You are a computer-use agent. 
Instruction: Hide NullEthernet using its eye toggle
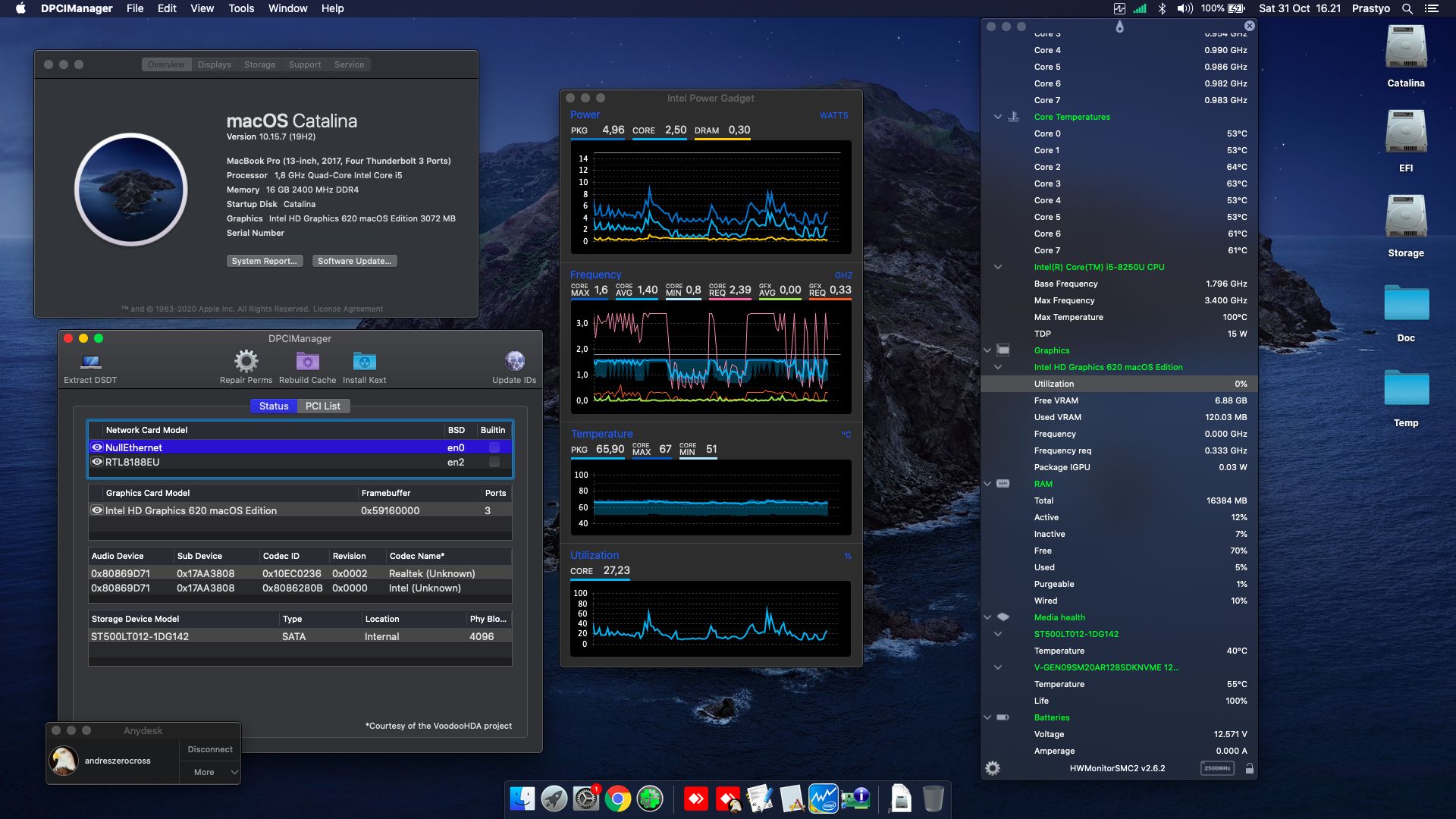coord(97,447)
